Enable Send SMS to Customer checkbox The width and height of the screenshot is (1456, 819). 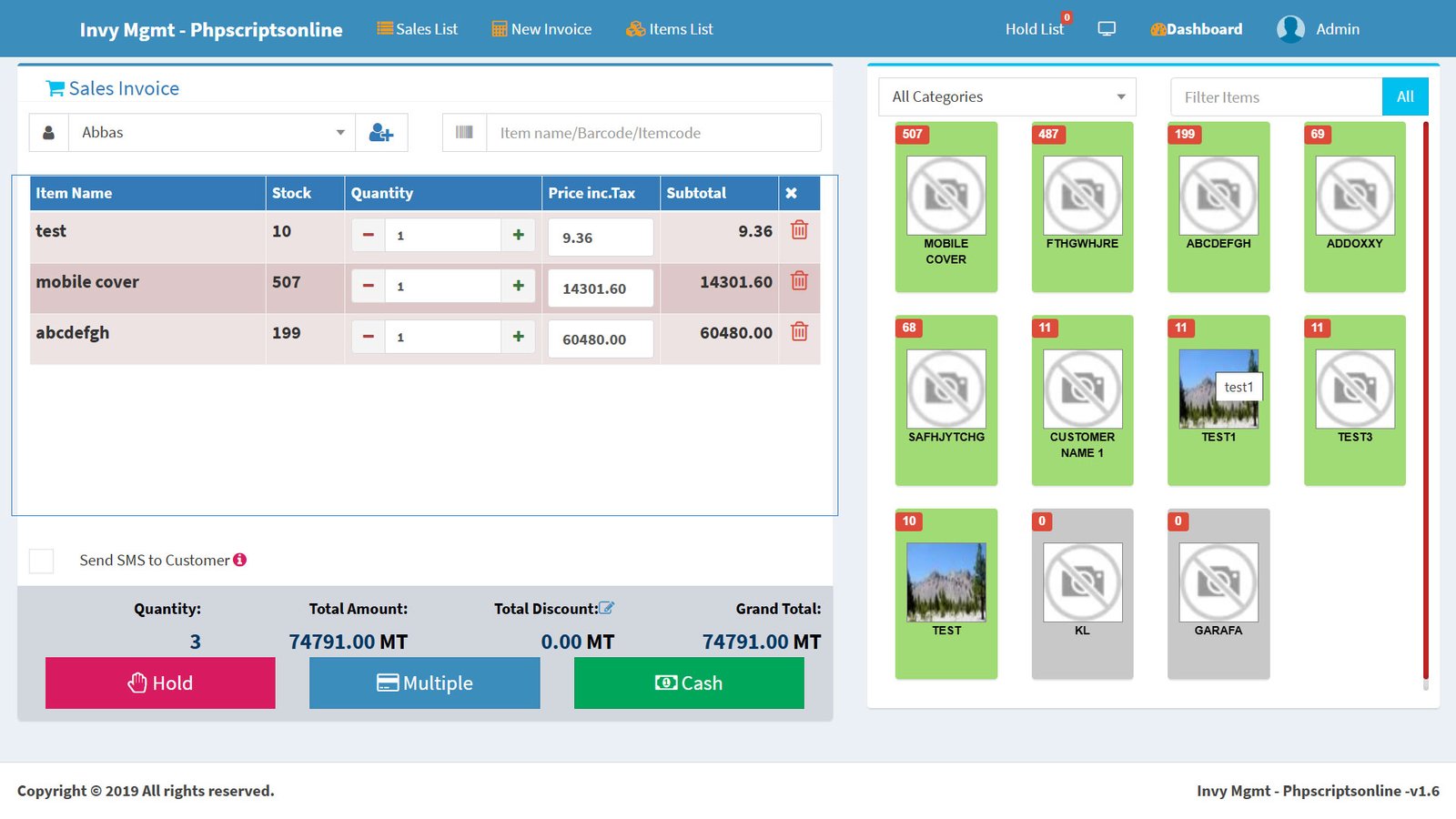pyautogui.click(x=42, y=561)
